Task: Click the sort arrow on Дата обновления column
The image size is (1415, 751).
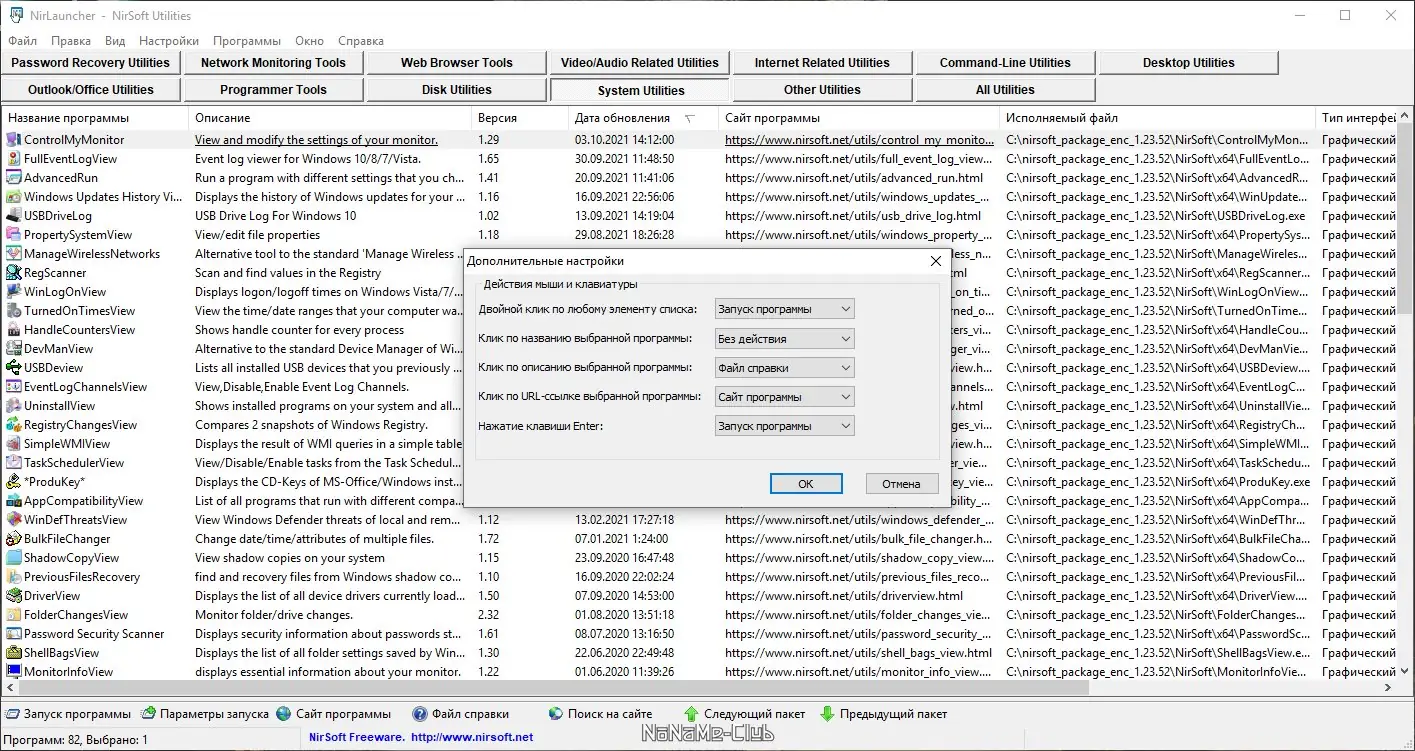Action: (689, 118)
